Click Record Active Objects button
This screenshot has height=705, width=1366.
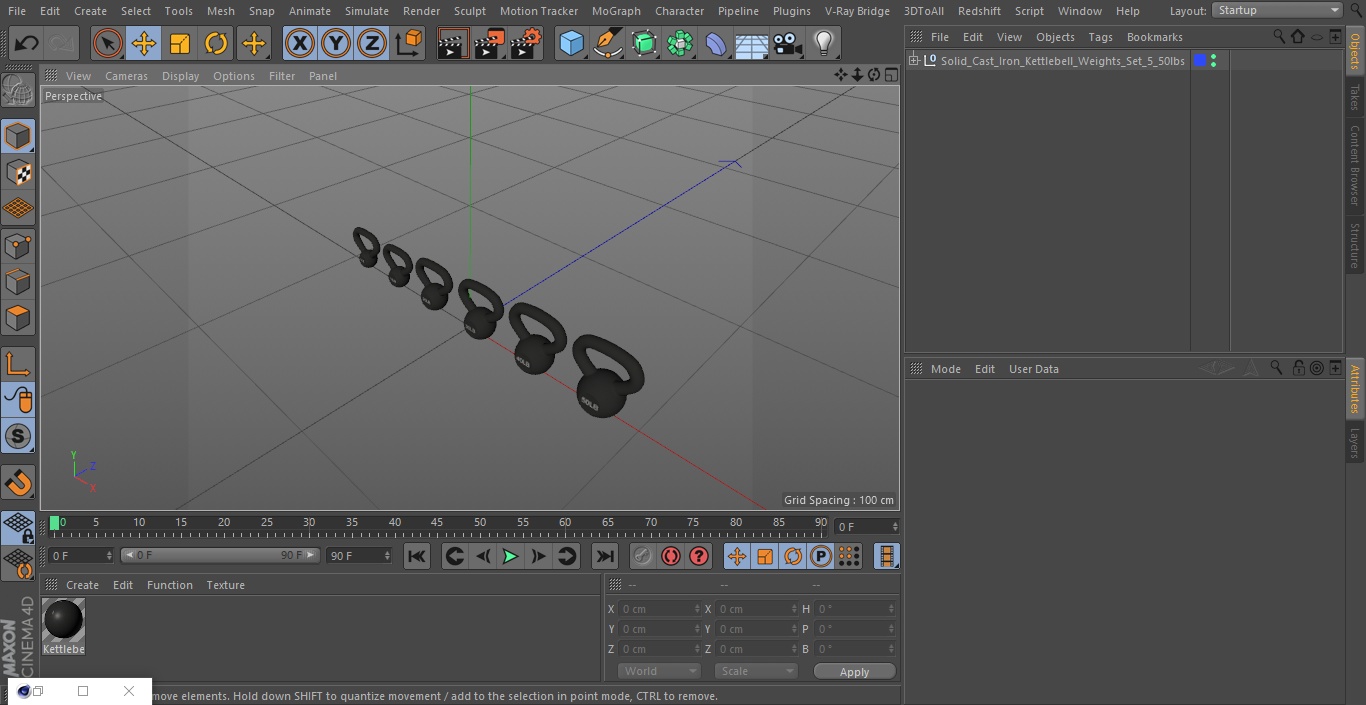click(643, 556)
